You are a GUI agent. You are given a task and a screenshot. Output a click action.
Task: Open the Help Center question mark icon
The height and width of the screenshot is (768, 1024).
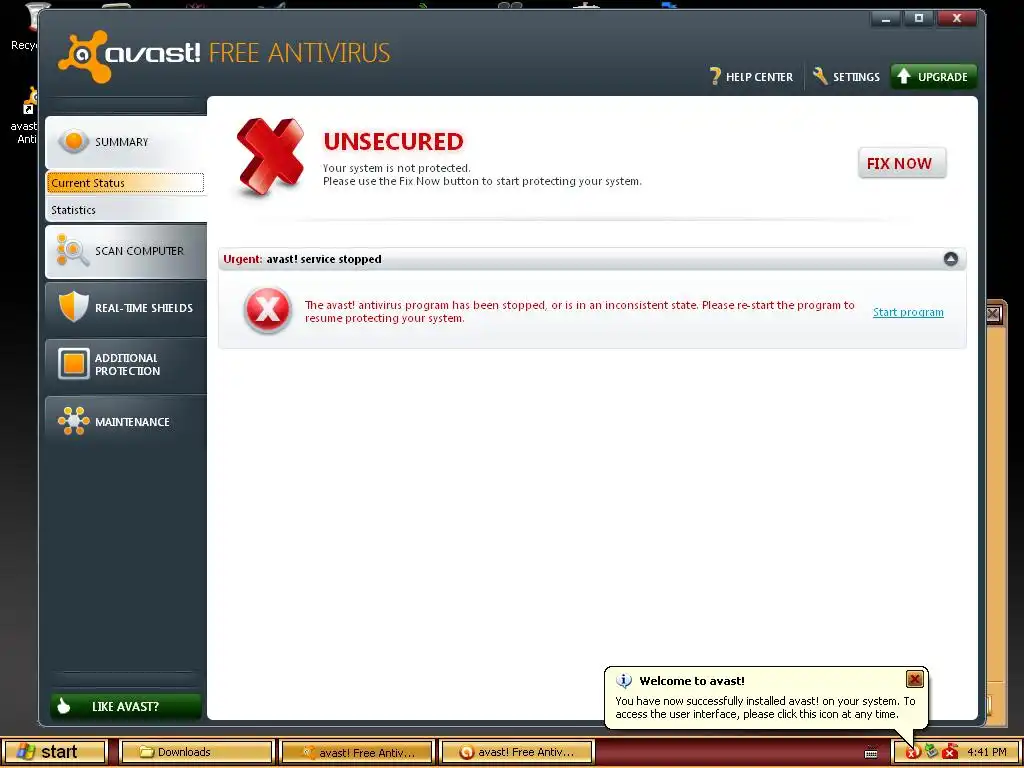click(715, 77)
